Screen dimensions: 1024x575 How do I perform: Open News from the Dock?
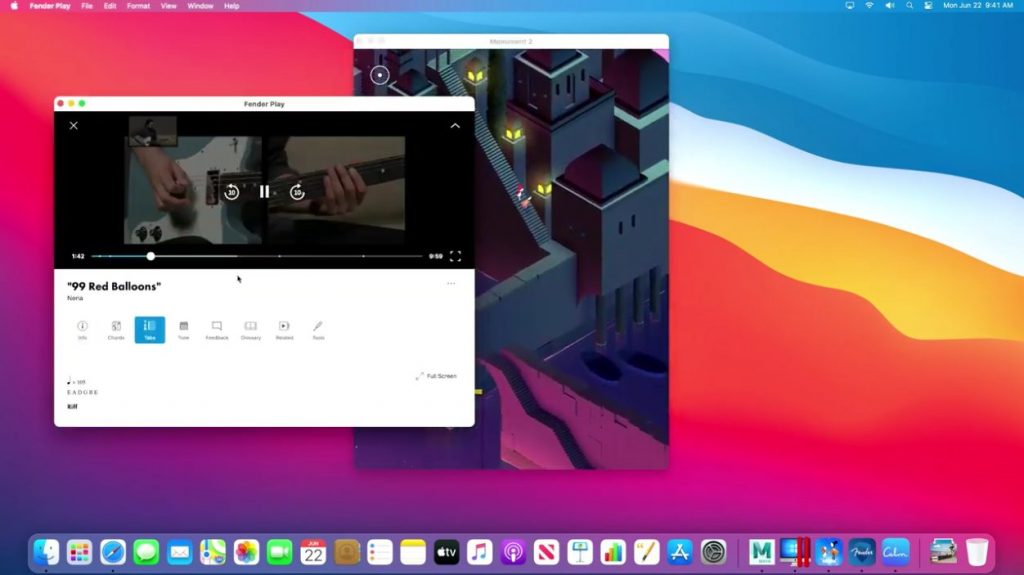tap(547, 553)
